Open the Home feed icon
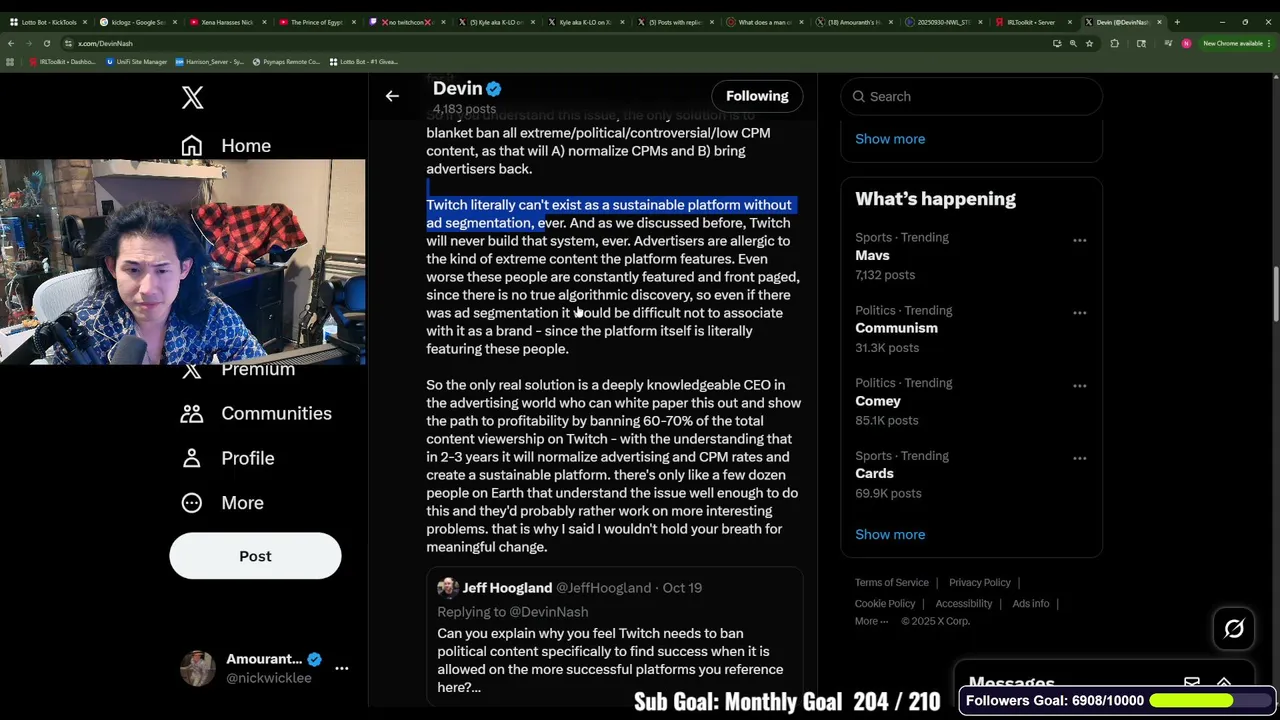This screenshot has width=1280, height=720. point(192,146)
